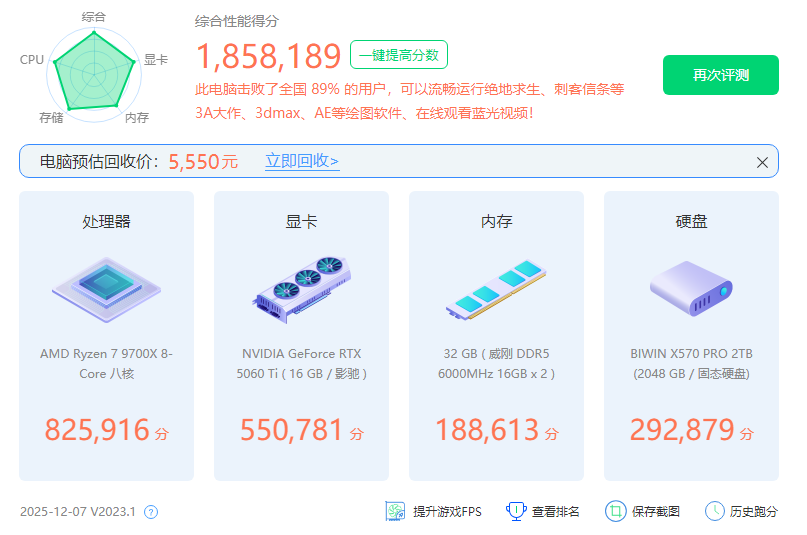Click the 存储 label on radar chart
This screenshot has width=807, height=535.
[x=51, y=118]
